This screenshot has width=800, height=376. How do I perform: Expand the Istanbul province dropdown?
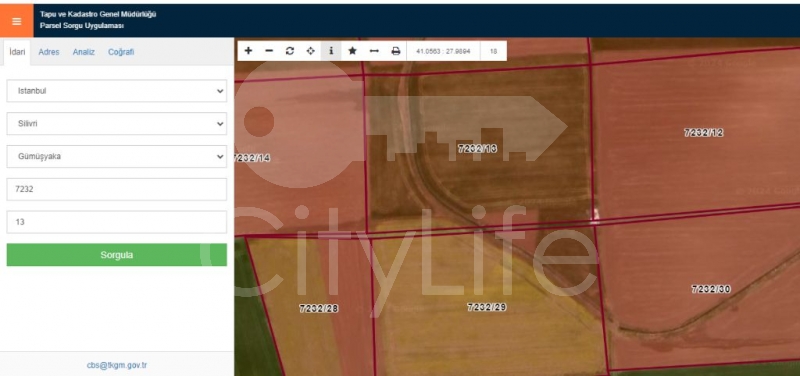[x=117, y=91]
